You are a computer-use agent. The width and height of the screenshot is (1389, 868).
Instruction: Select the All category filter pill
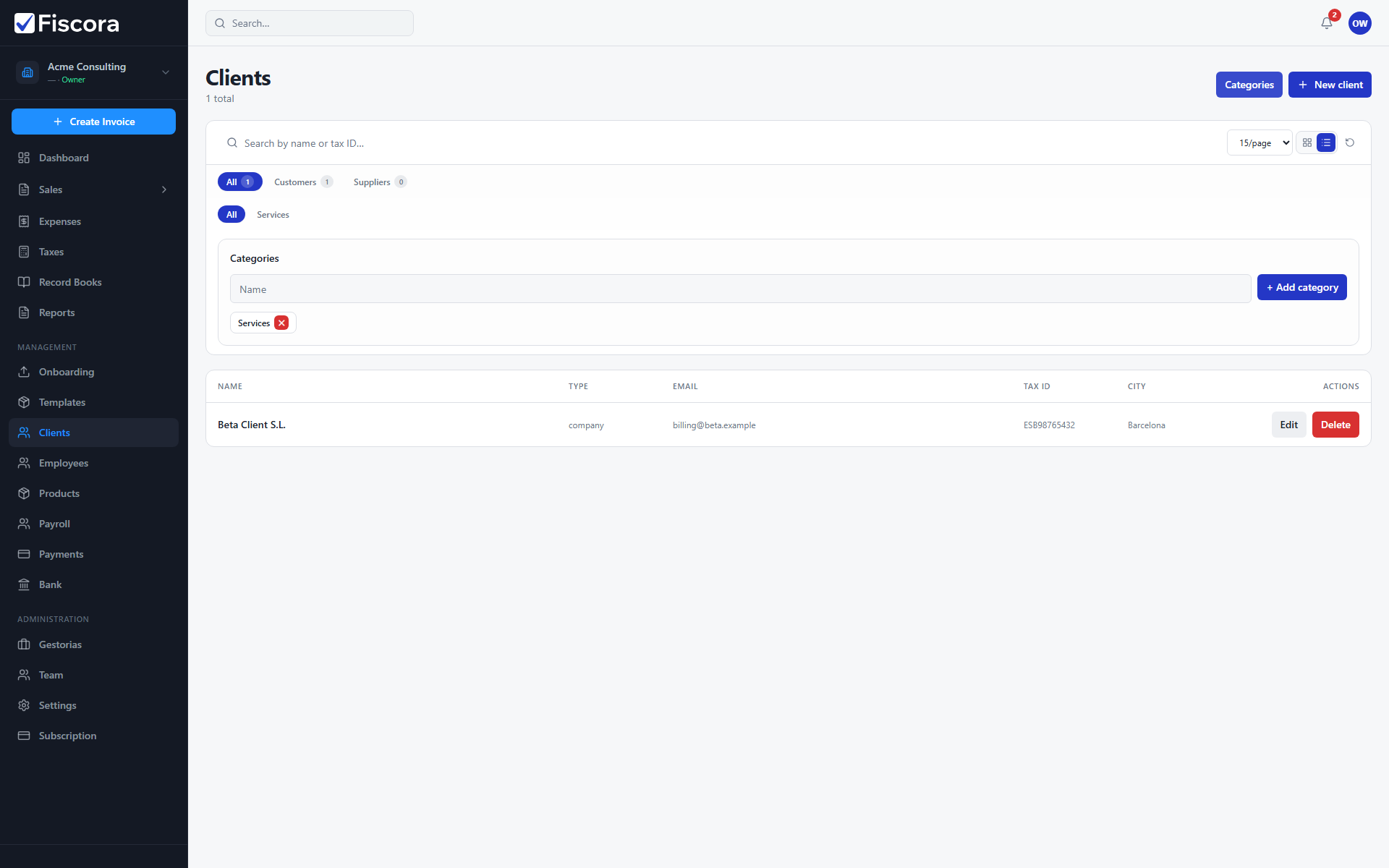231,214
